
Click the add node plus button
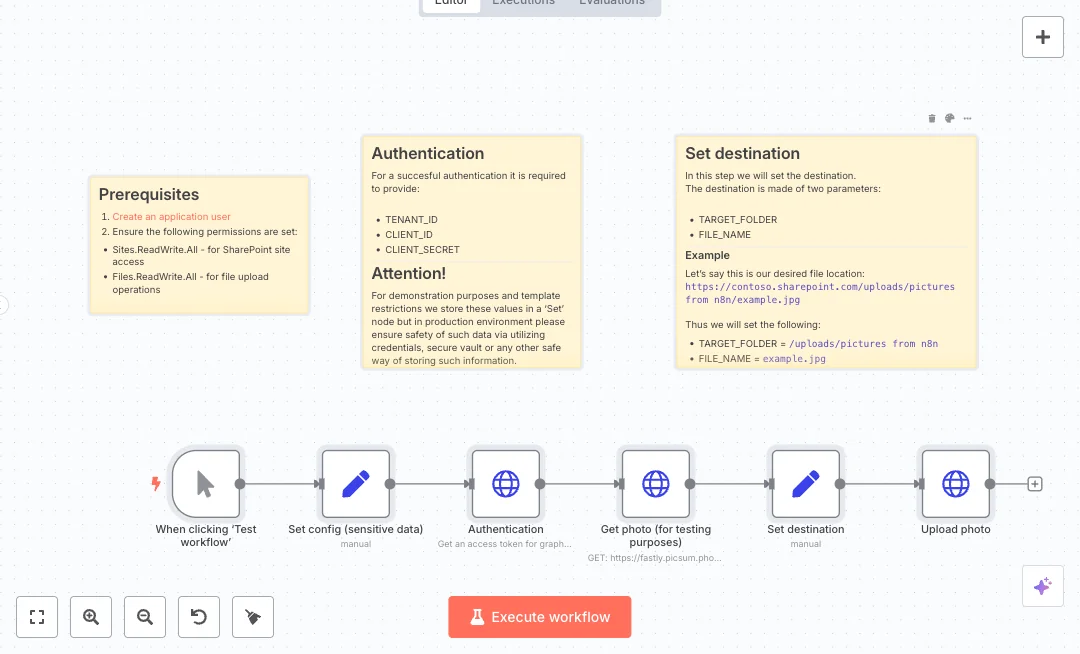click(x=1042, y=37)
